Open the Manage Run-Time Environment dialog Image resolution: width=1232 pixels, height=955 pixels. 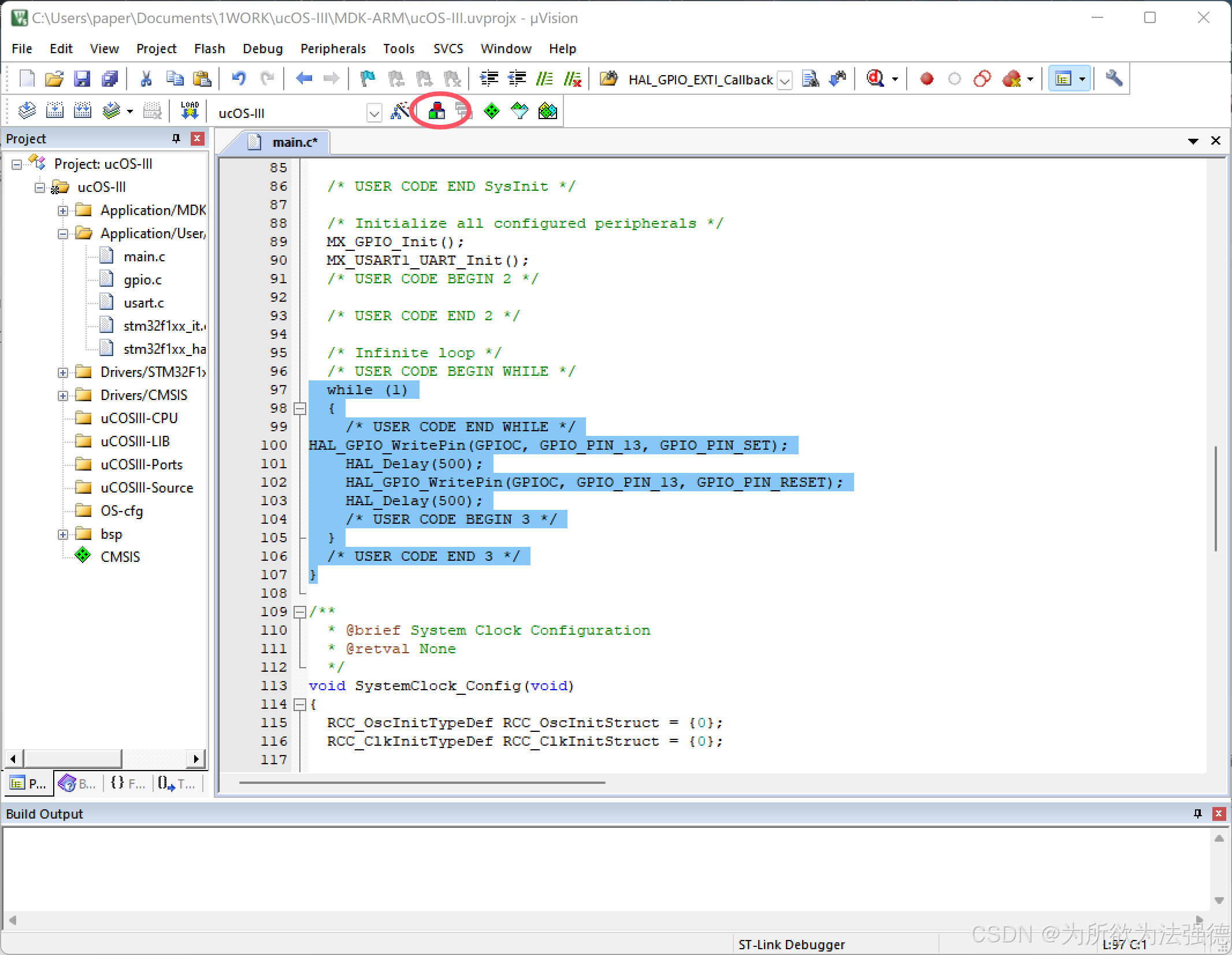(x=436, y=110)
